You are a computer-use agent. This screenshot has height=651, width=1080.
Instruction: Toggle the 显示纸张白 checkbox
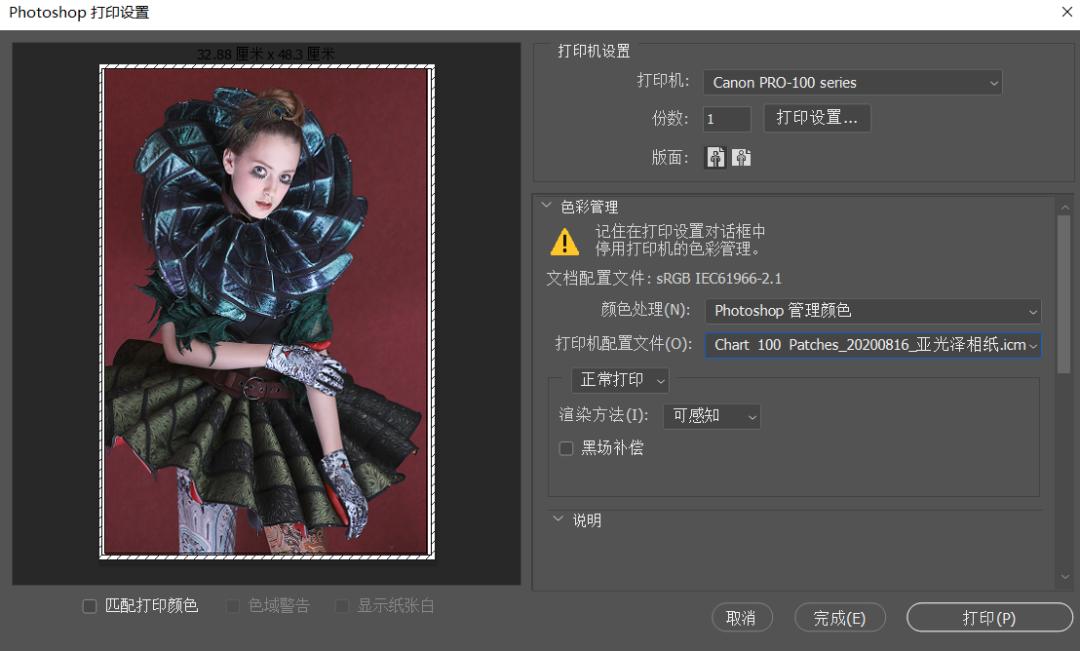(x=342, y=606)
